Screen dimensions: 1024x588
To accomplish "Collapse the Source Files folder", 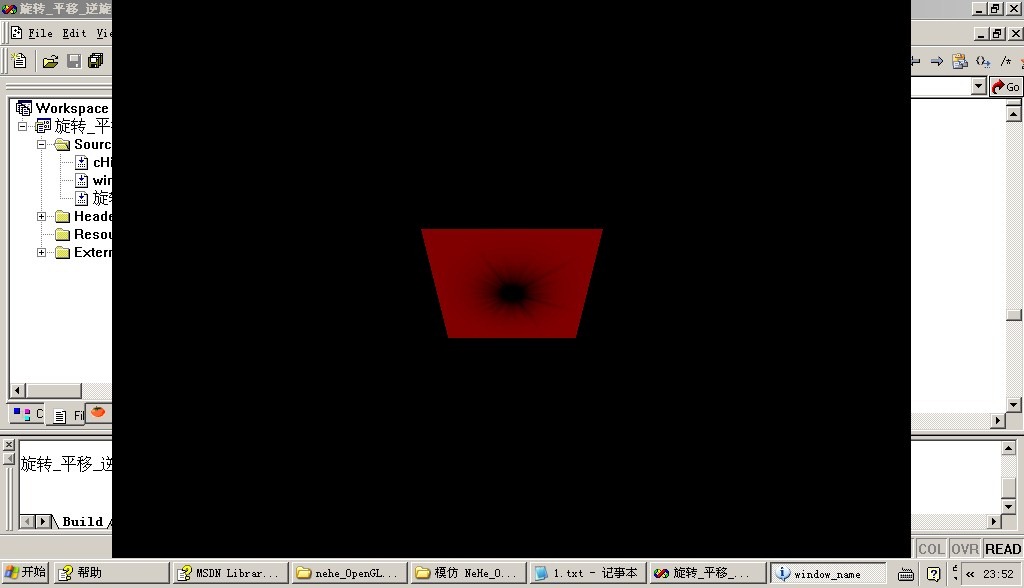I will pyautogui.click(x=41, y=144).
